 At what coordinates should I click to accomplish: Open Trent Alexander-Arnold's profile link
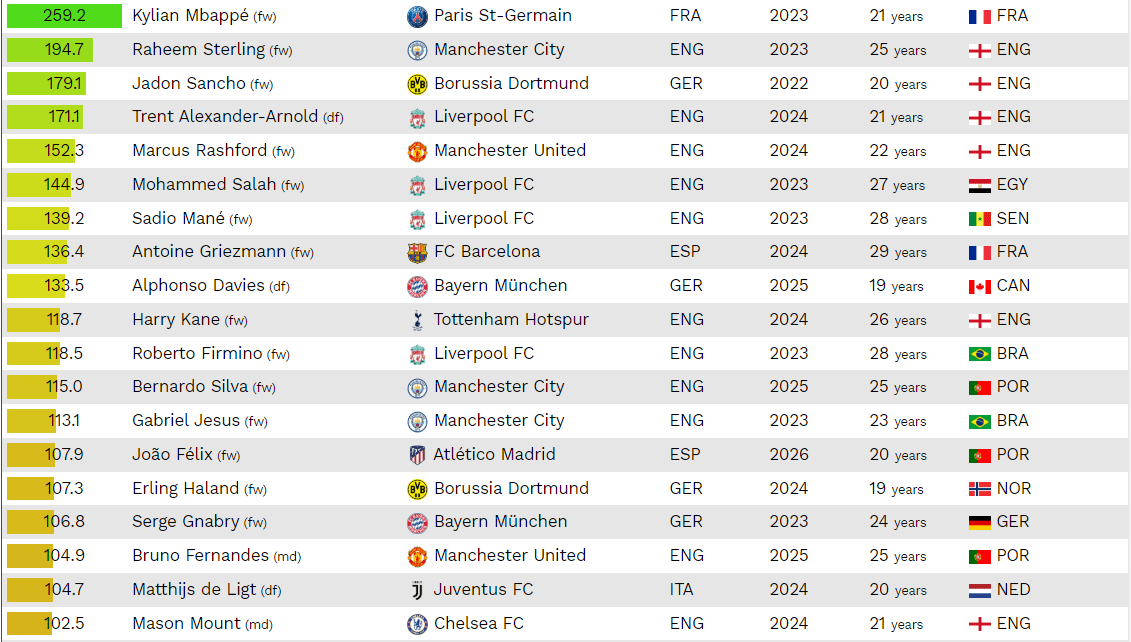click(225, 117)
